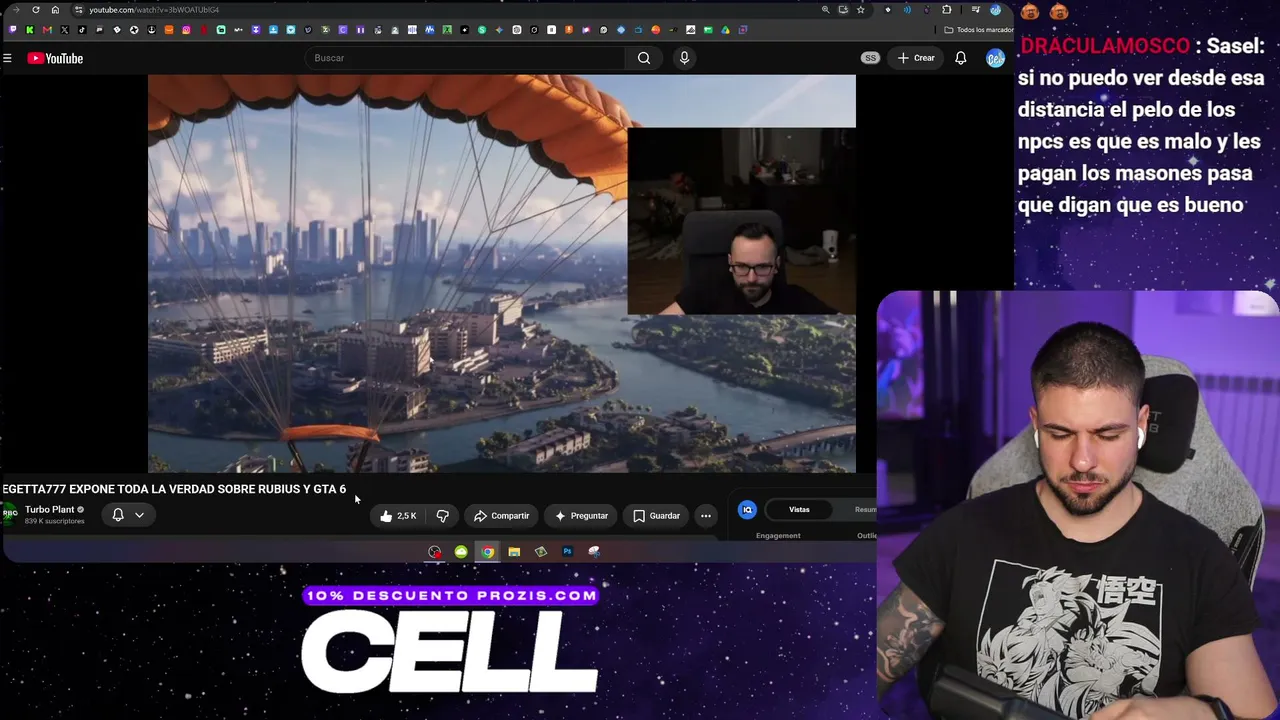Screen dimensions: 1280x720
Task: Click the video player to pause
Action: [502, 273]
